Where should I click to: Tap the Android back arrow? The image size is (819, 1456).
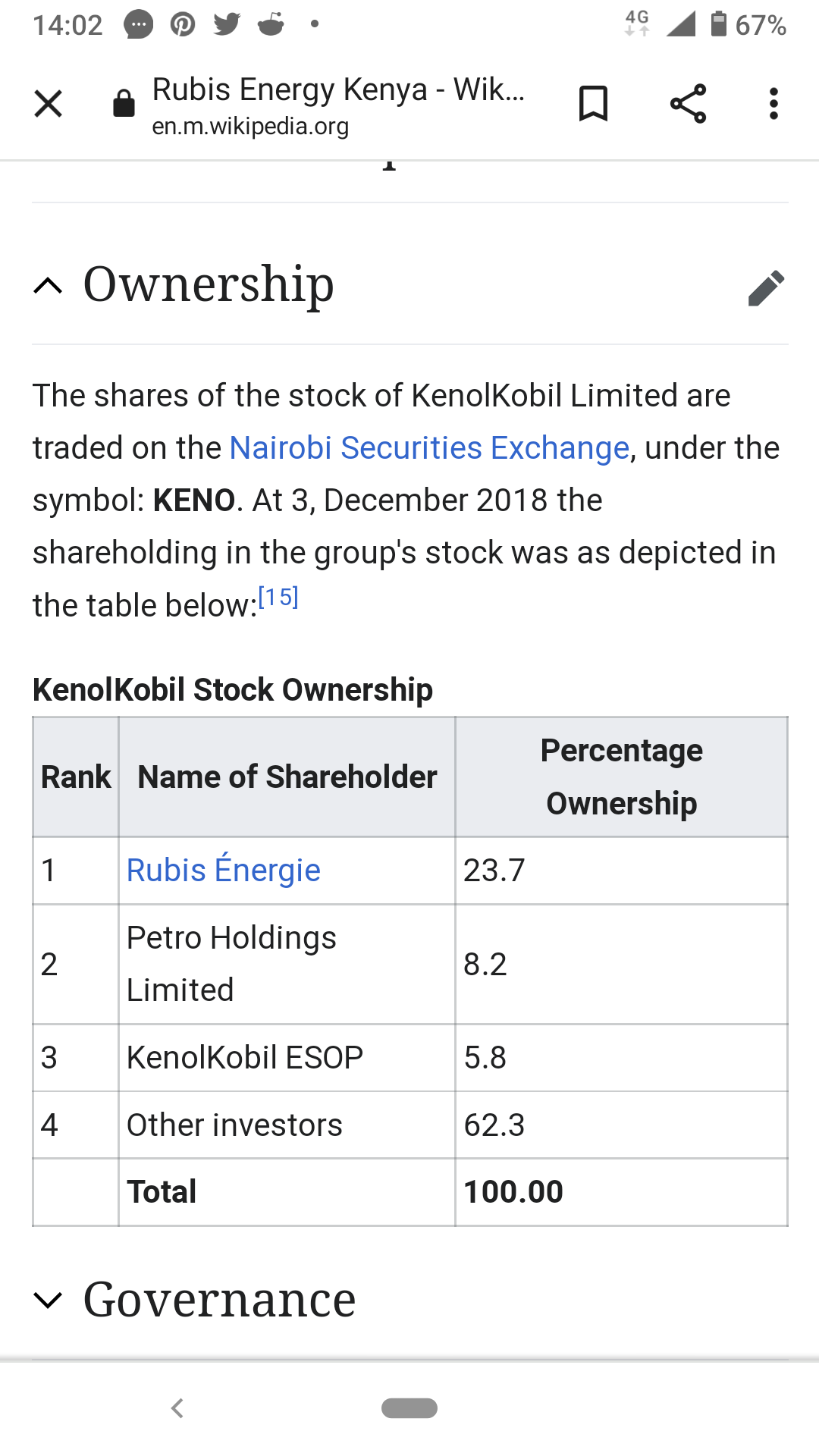177,1408
